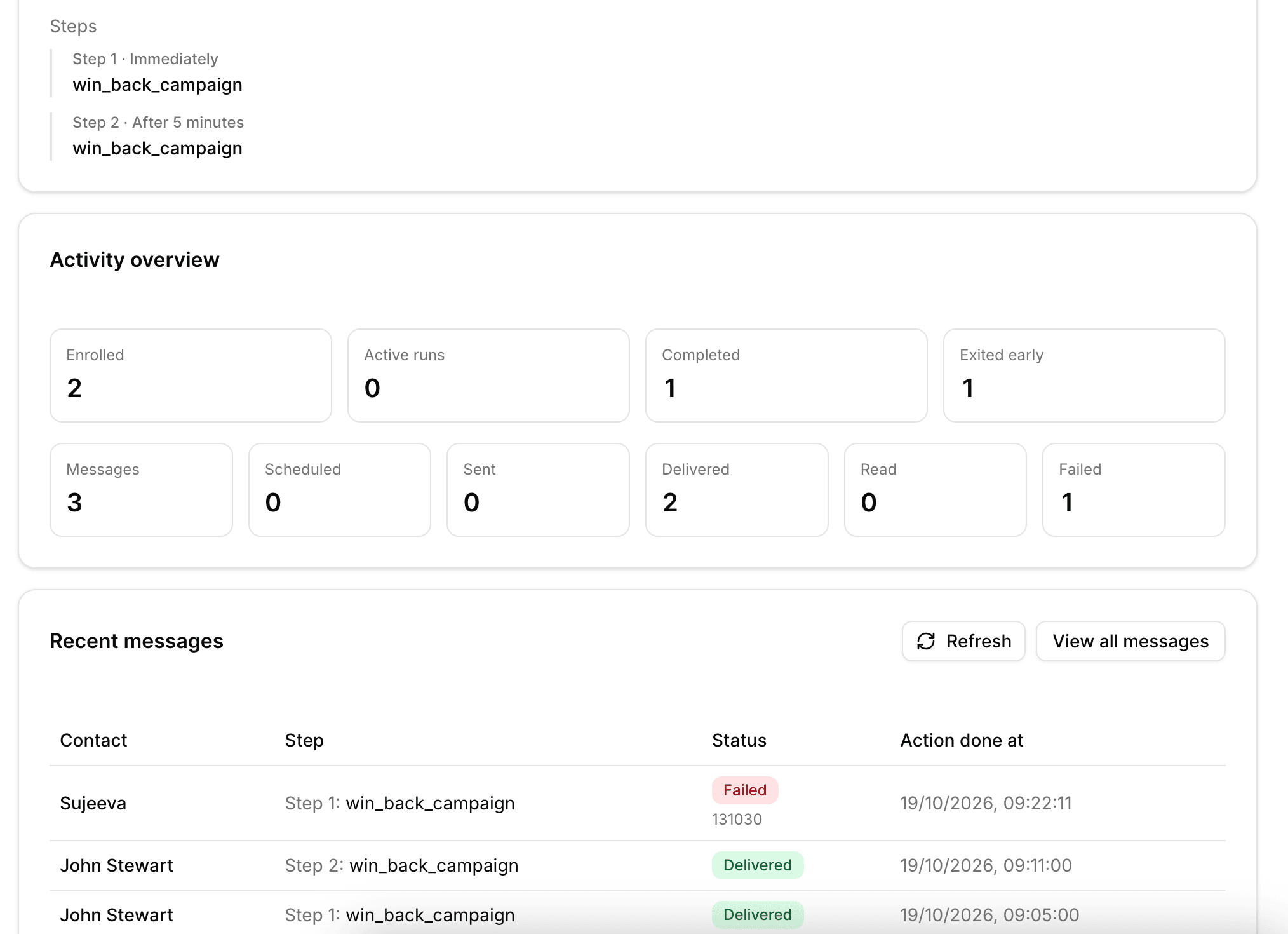Select the Messages count card

(141, 490)
